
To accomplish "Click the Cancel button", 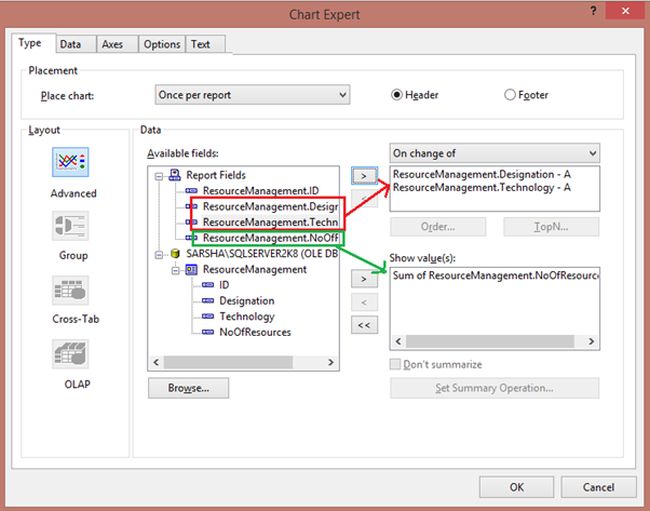I will (x=599, y=487).
